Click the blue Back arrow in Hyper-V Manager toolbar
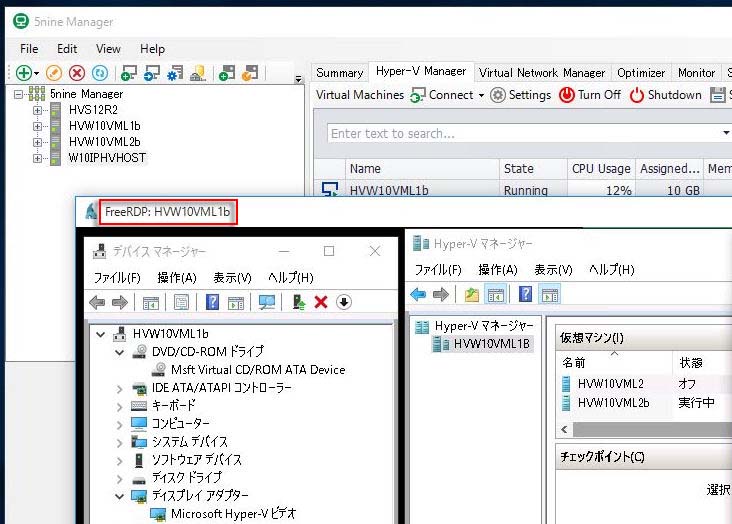 (418, 294)
